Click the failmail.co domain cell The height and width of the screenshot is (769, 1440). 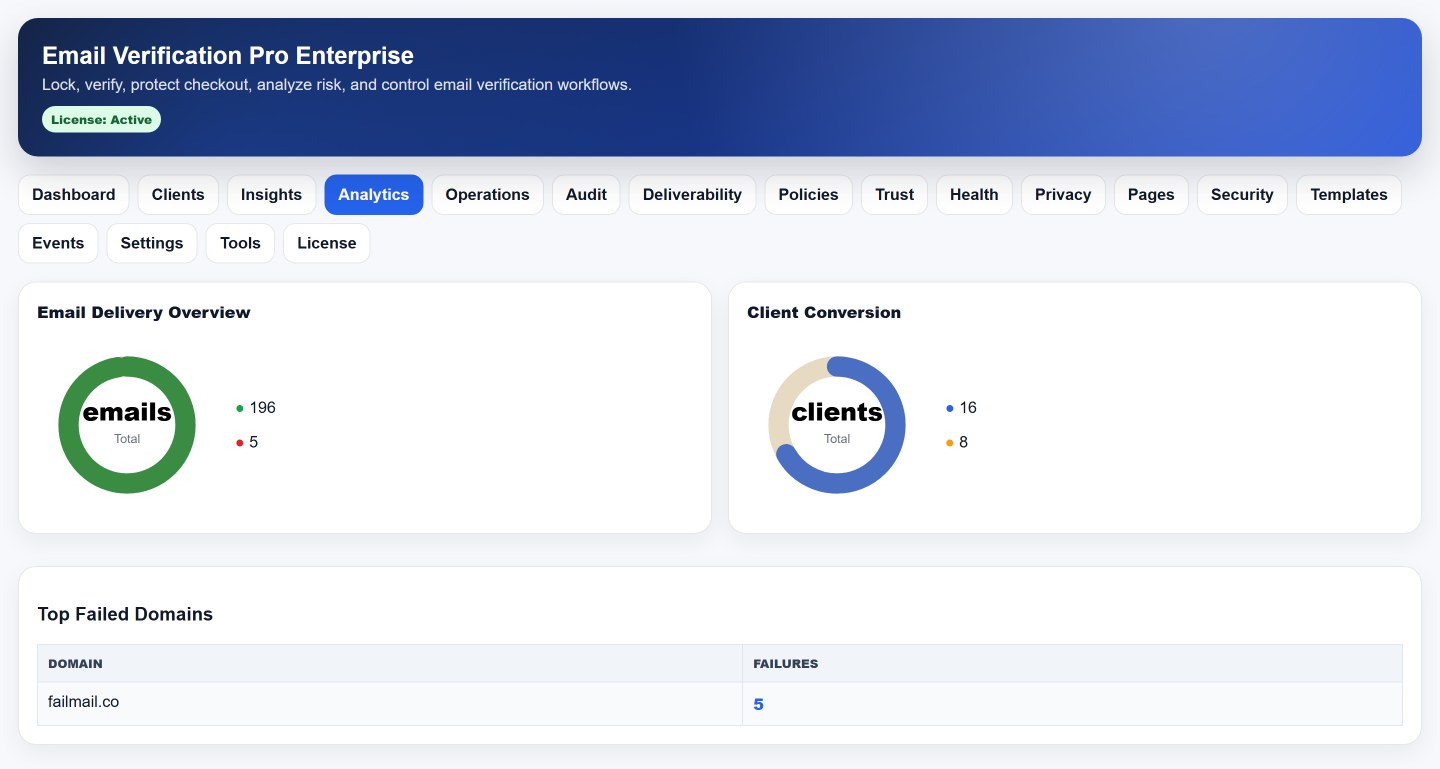pos(390,704)
